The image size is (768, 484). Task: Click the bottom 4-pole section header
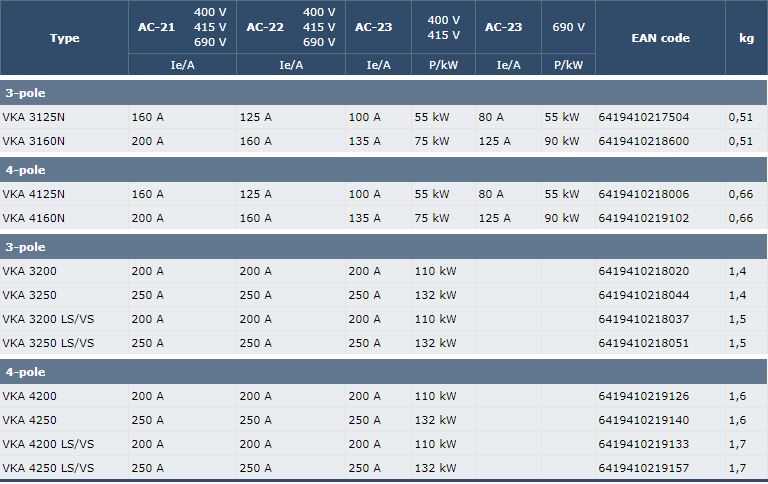pyautogui.click(x=25, y=372)
